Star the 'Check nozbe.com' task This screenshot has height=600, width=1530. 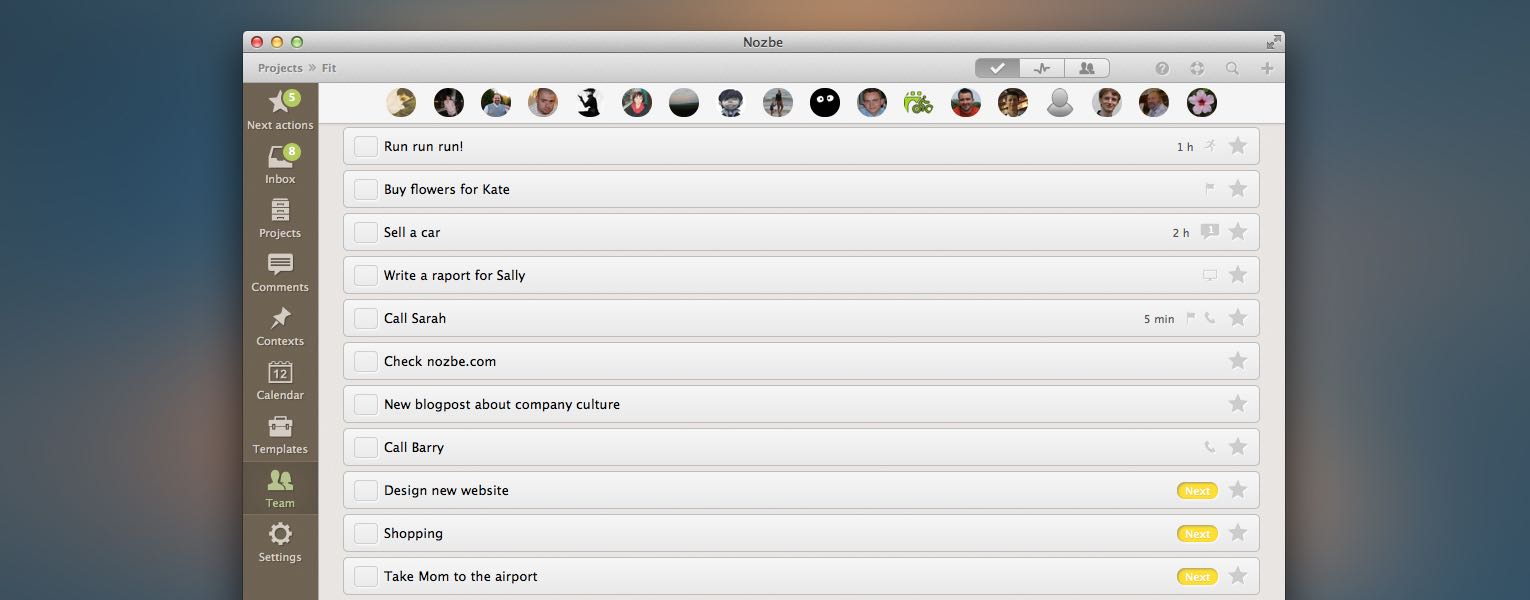[1238, 361]
